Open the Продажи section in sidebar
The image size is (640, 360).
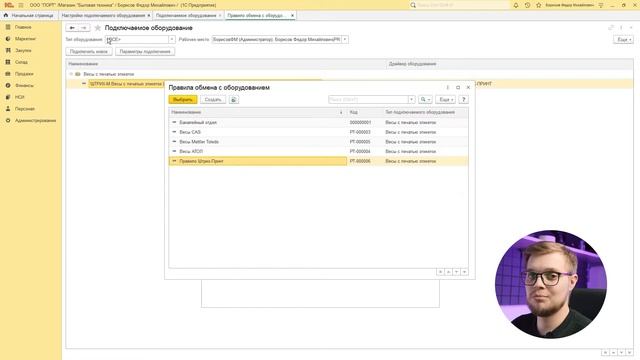pyautogui.click(x=24, y=74)
